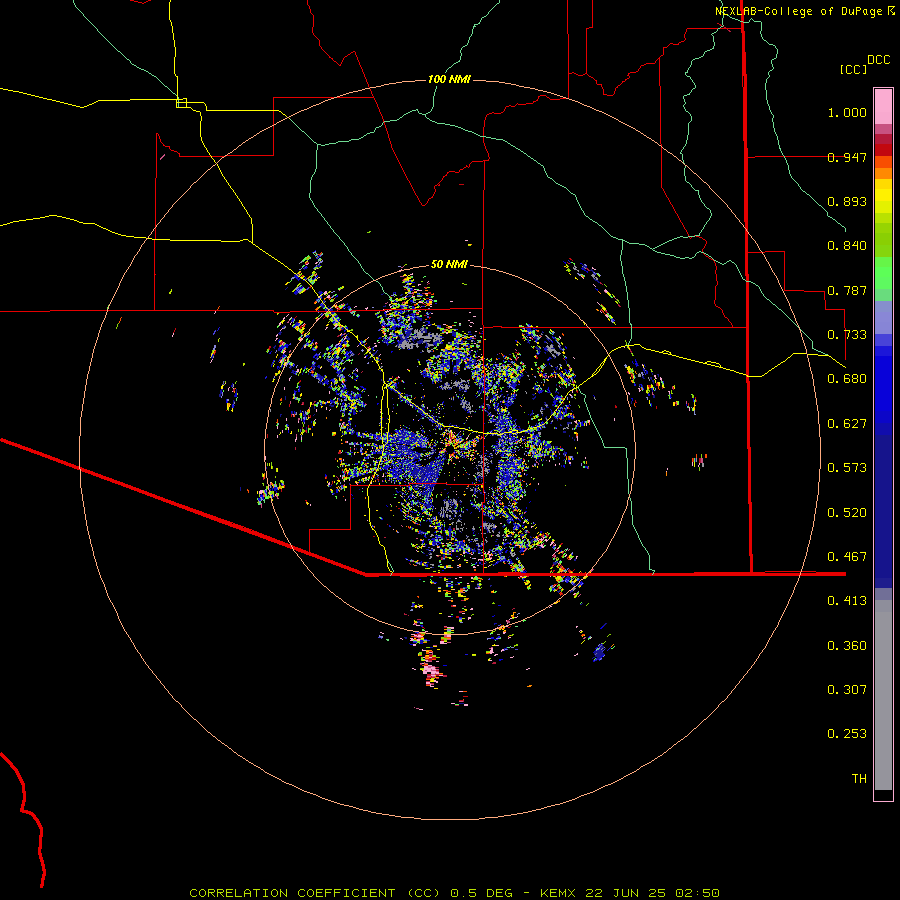Viewport: 900px width, 900px height.
Task: Click the 0.413 scale value
Action: tap(847, 601)
